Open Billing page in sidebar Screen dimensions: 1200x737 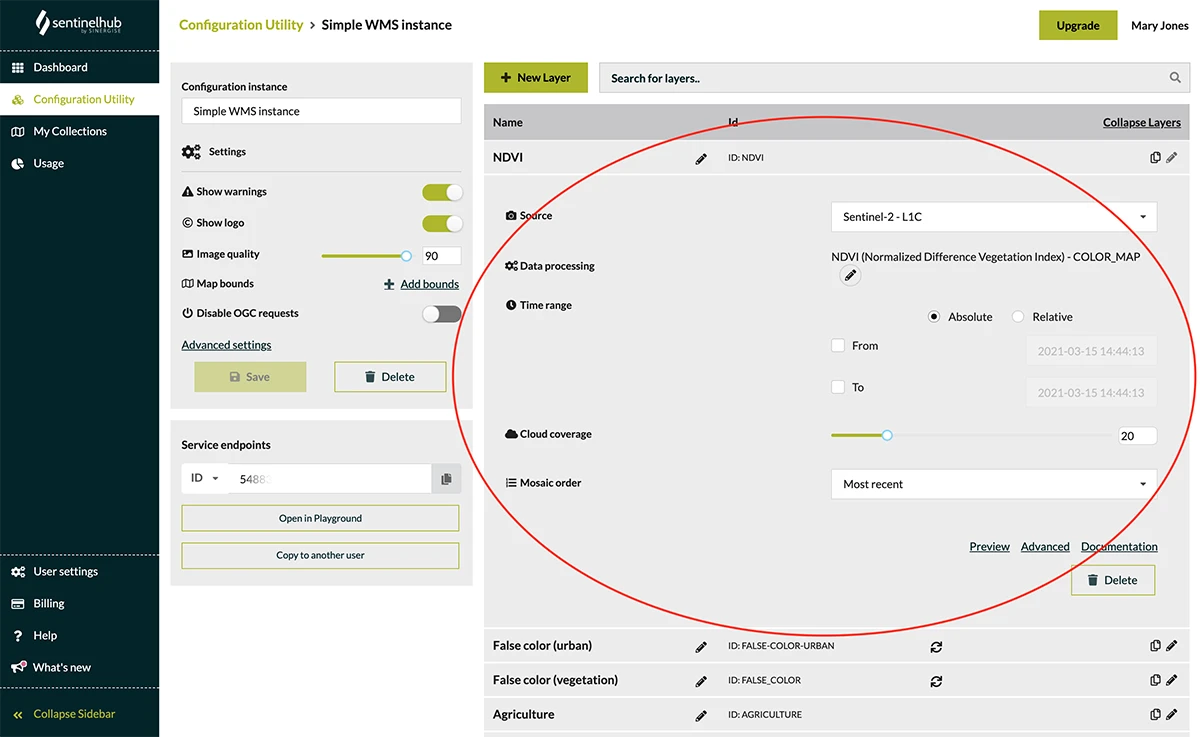click(x=48, y=603)
